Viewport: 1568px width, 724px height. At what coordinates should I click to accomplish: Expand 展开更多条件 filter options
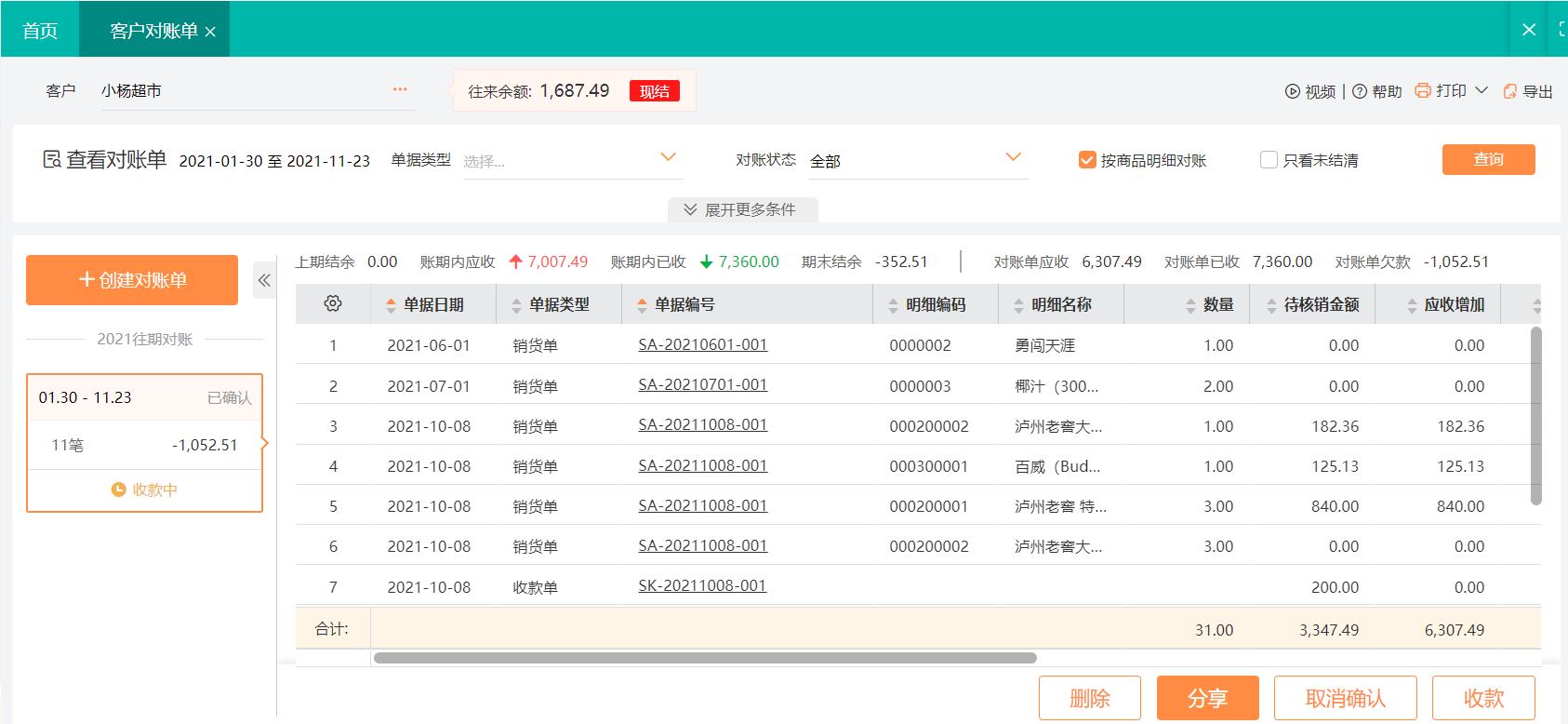742,209
